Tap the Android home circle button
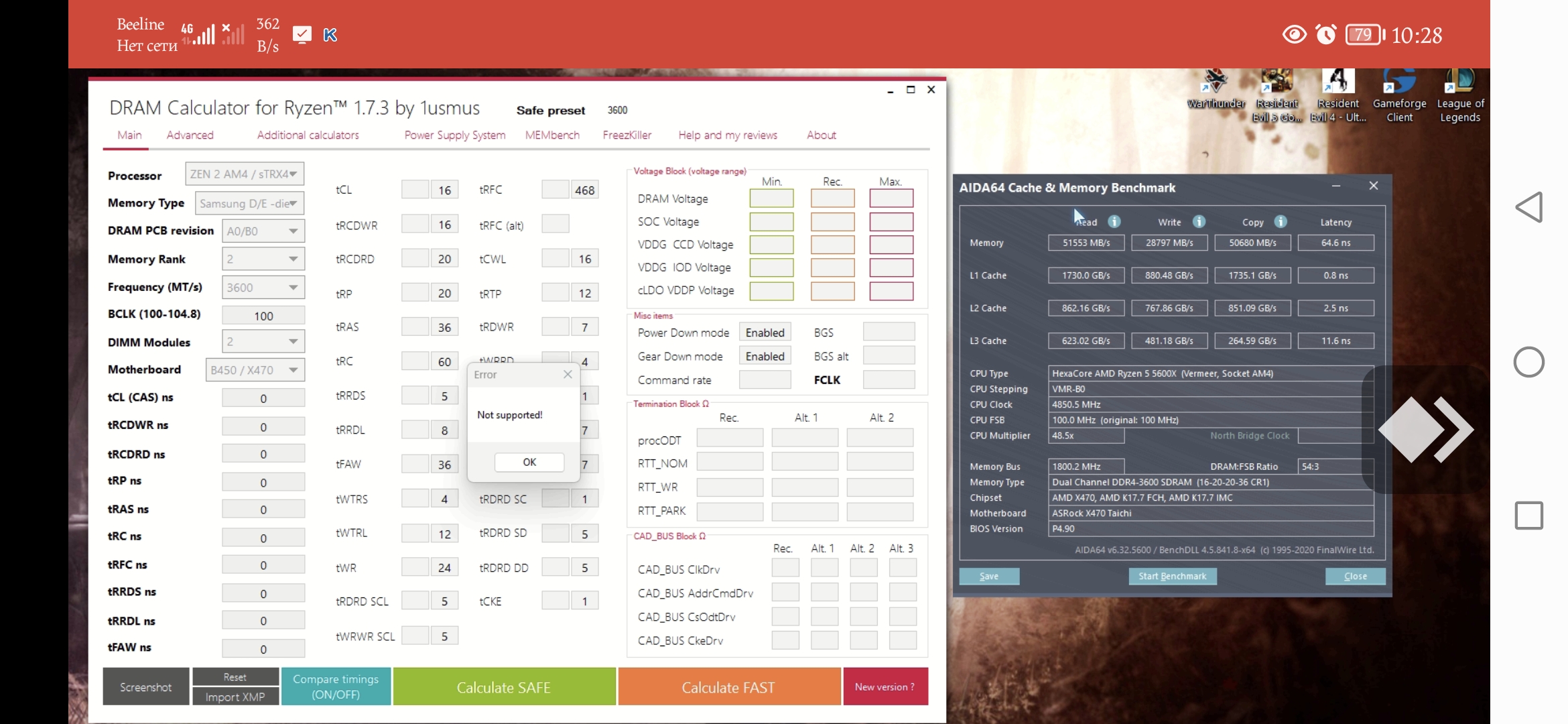This screenshot has width=1568, height=724. click(1529, 362)
